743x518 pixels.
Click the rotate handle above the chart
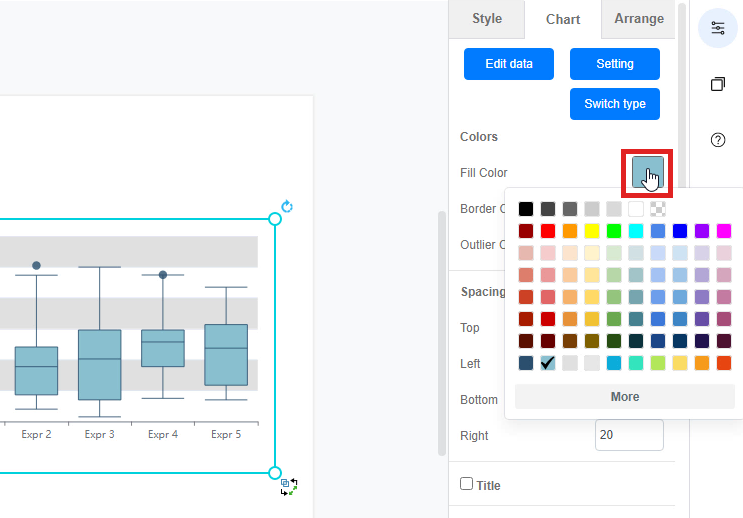tap(287, 207)
